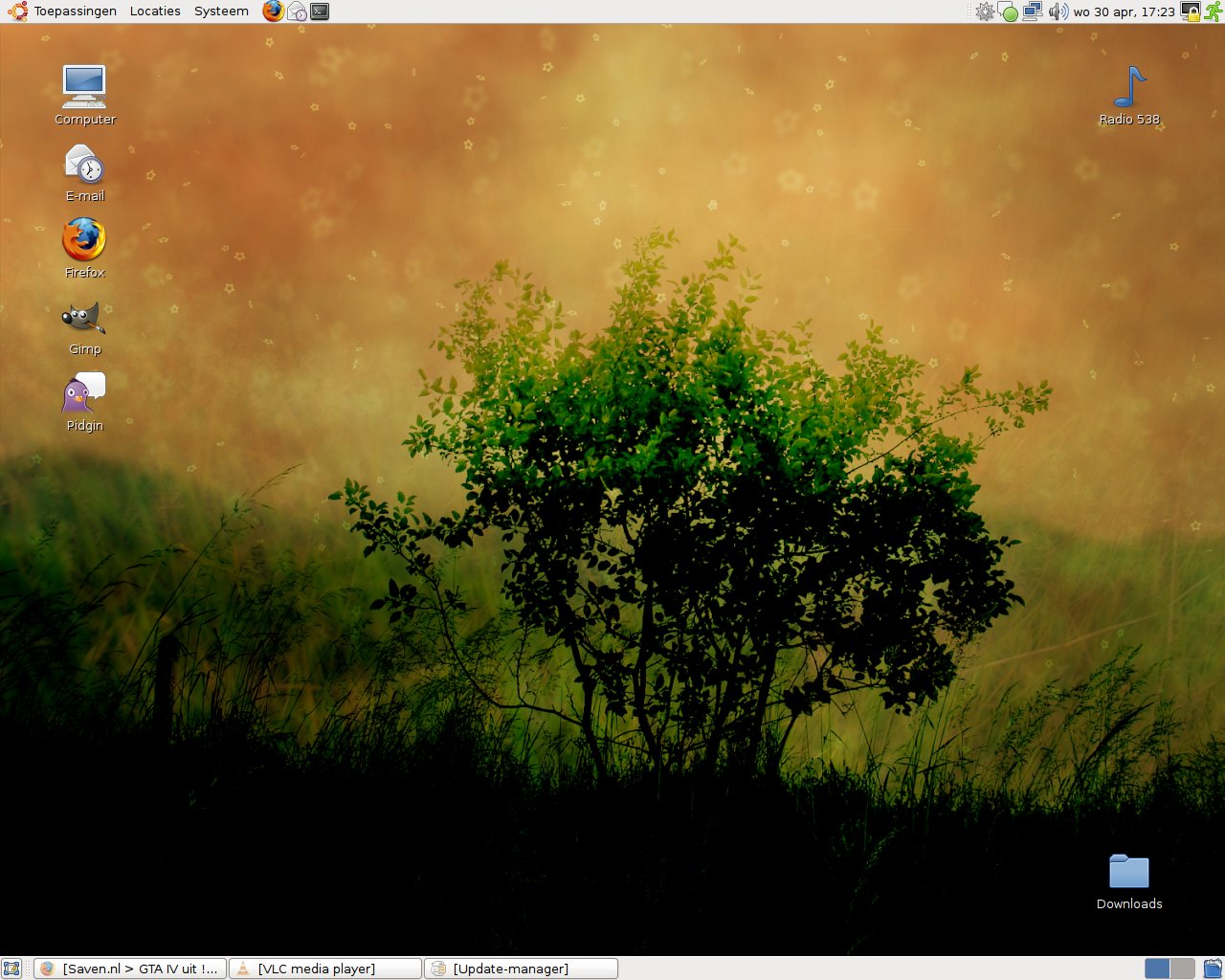Viewport: 1225px width, 980px height.
Task: Click the date and time clock
Action: [x=1125, y=11]
